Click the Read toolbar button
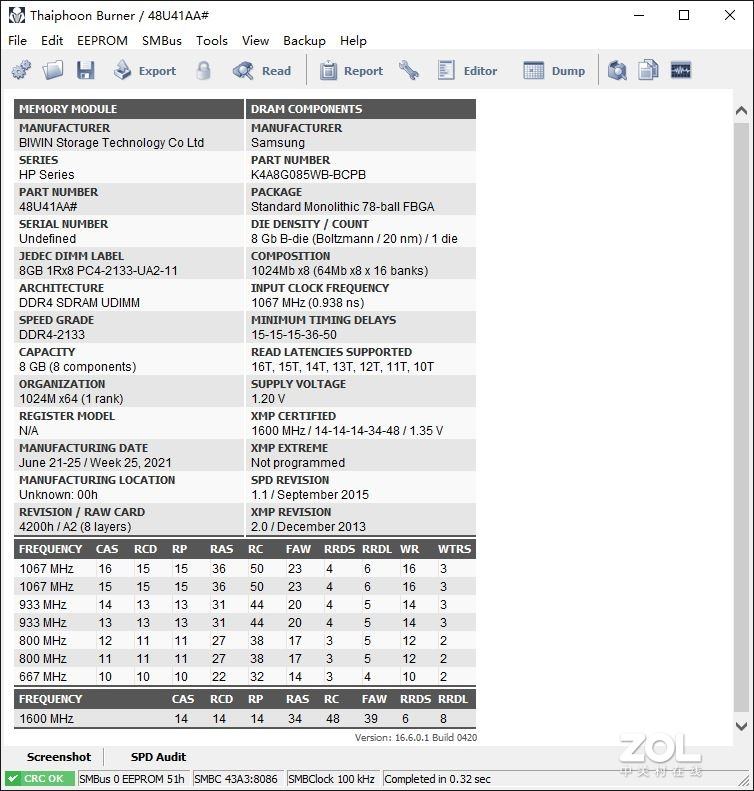Screen dimensions: 754x791 262,71
